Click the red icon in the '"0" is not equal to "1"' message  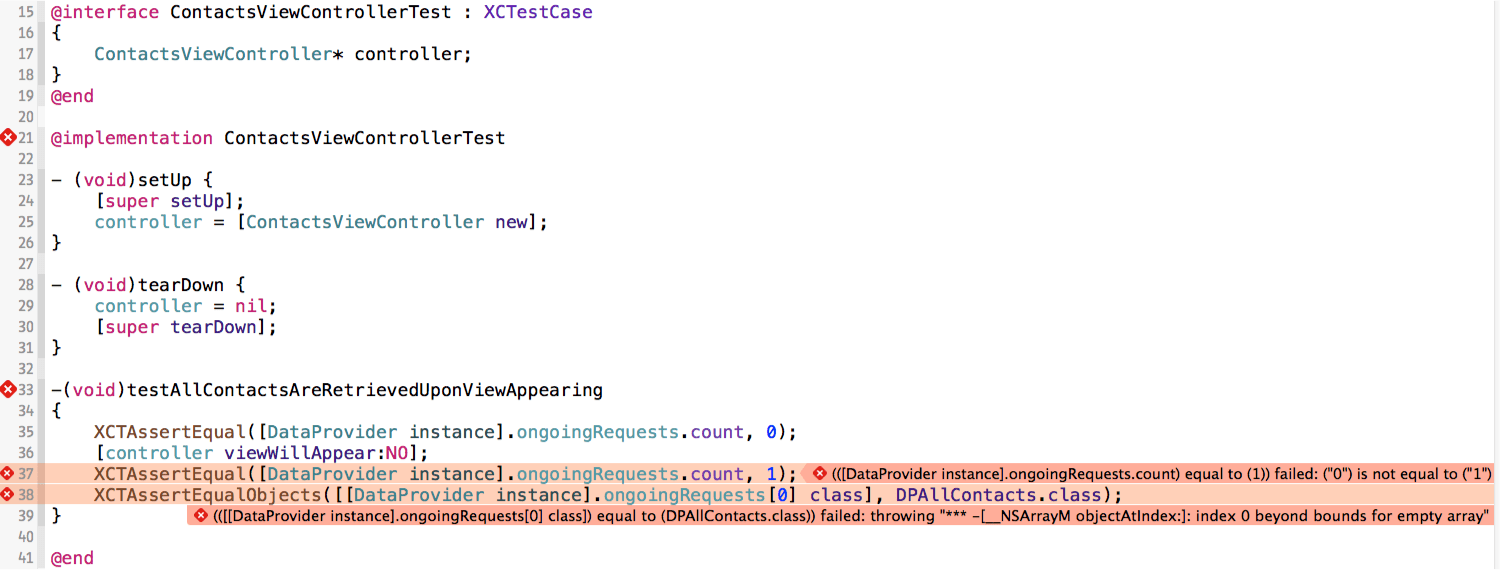[x=819, y=474]
